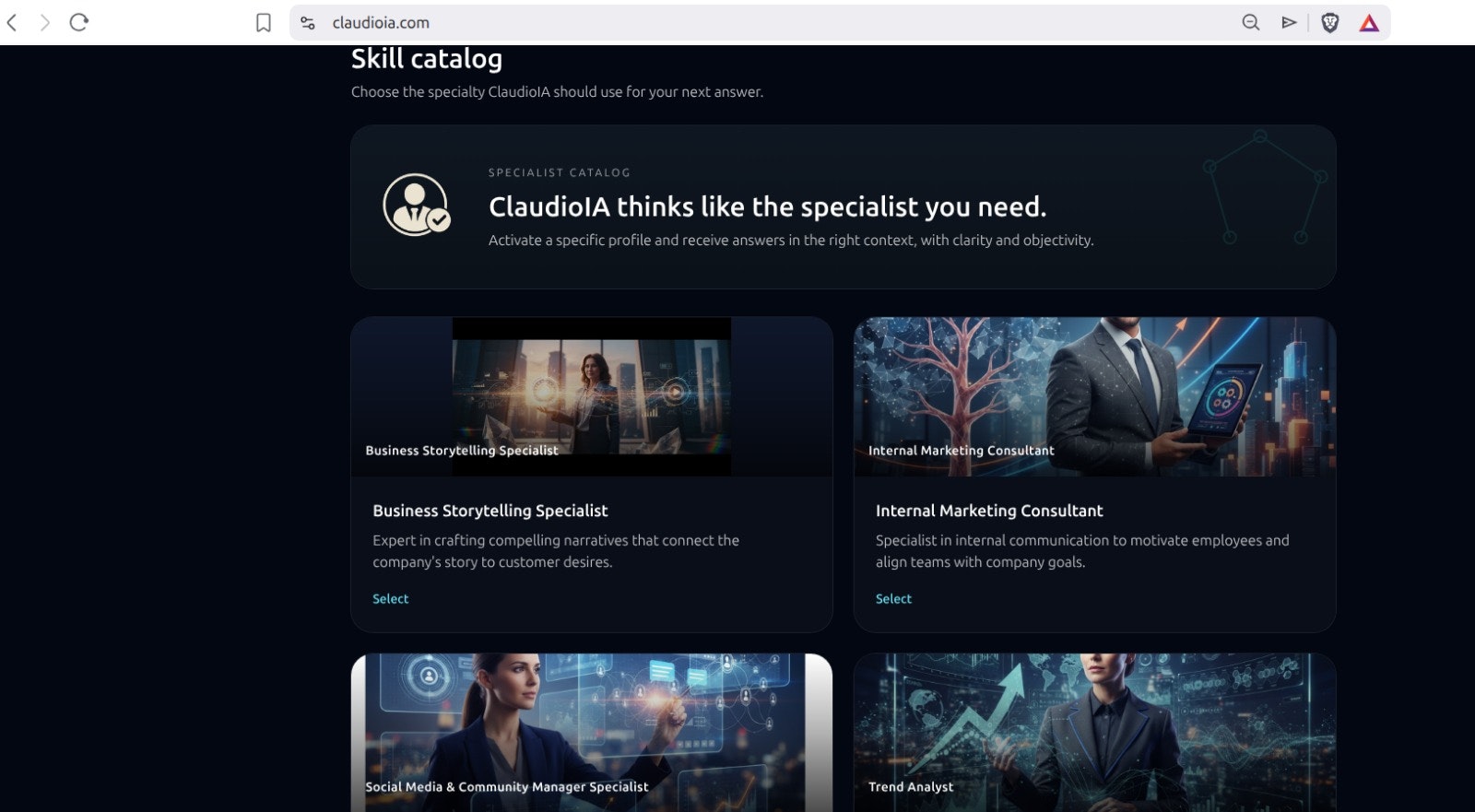This screenshot has width=1475, height=812.
Task: Click the Internal Marketing Consultant card title
Action: tap(989, 511)
